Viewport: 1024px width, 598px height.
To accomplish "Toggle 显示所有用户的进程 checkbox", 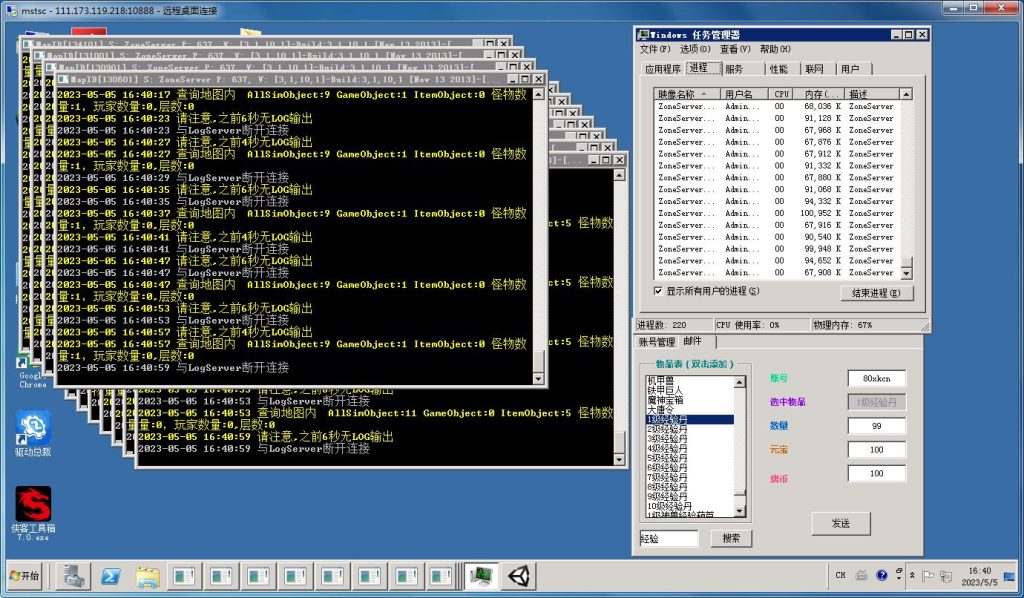I will [657, 291].
